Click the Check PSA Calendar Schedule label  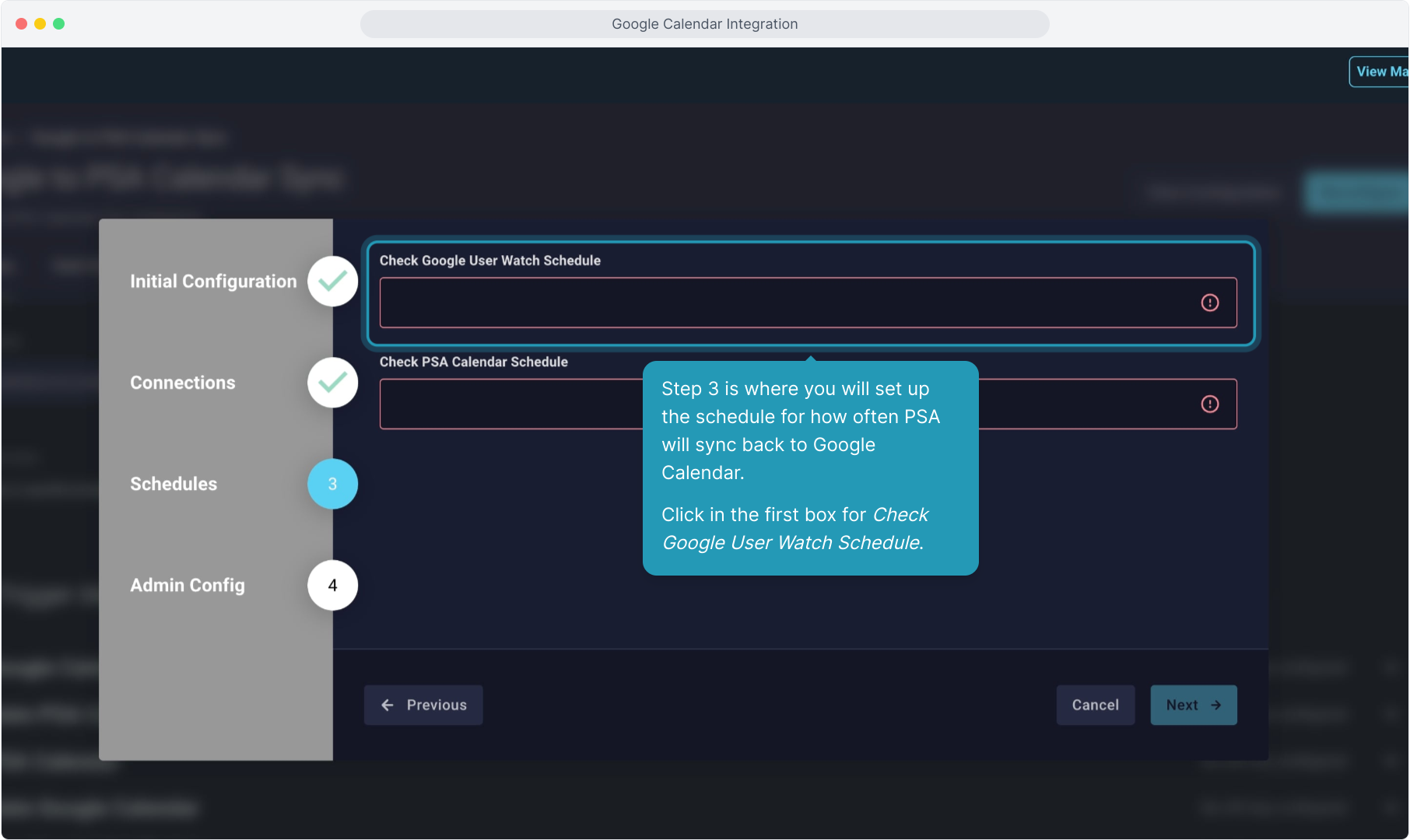(474, 362)
